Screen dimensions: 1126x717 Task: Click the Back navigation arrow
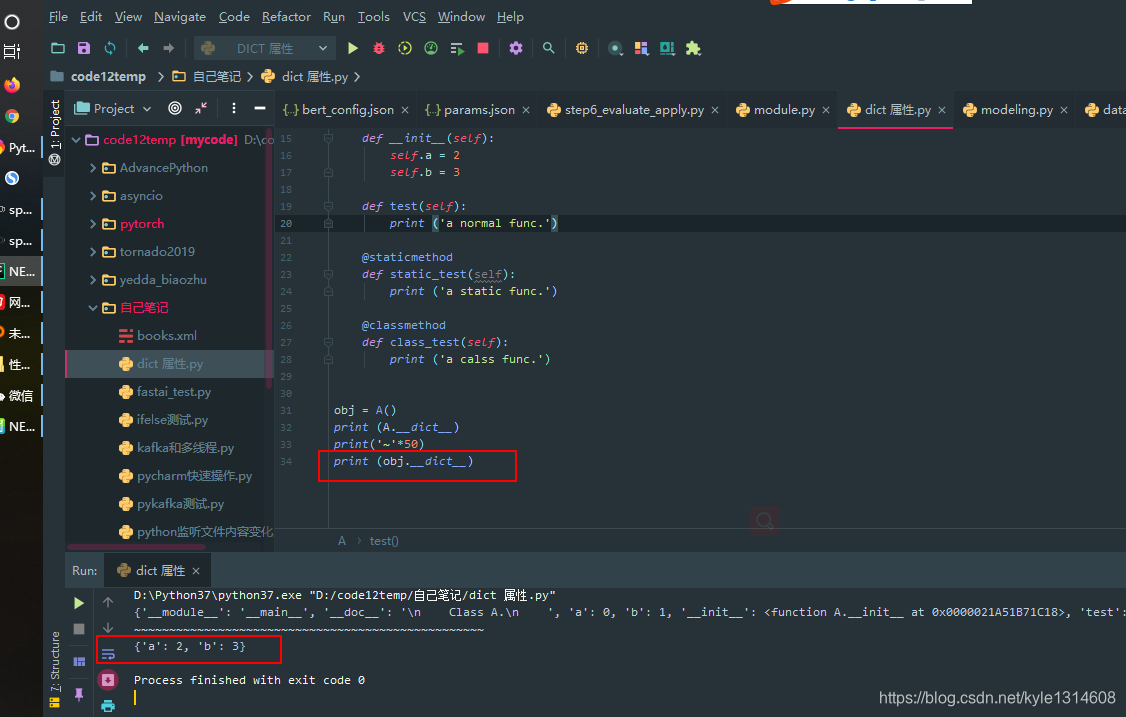pyautogui.click(x=143, y=48)
